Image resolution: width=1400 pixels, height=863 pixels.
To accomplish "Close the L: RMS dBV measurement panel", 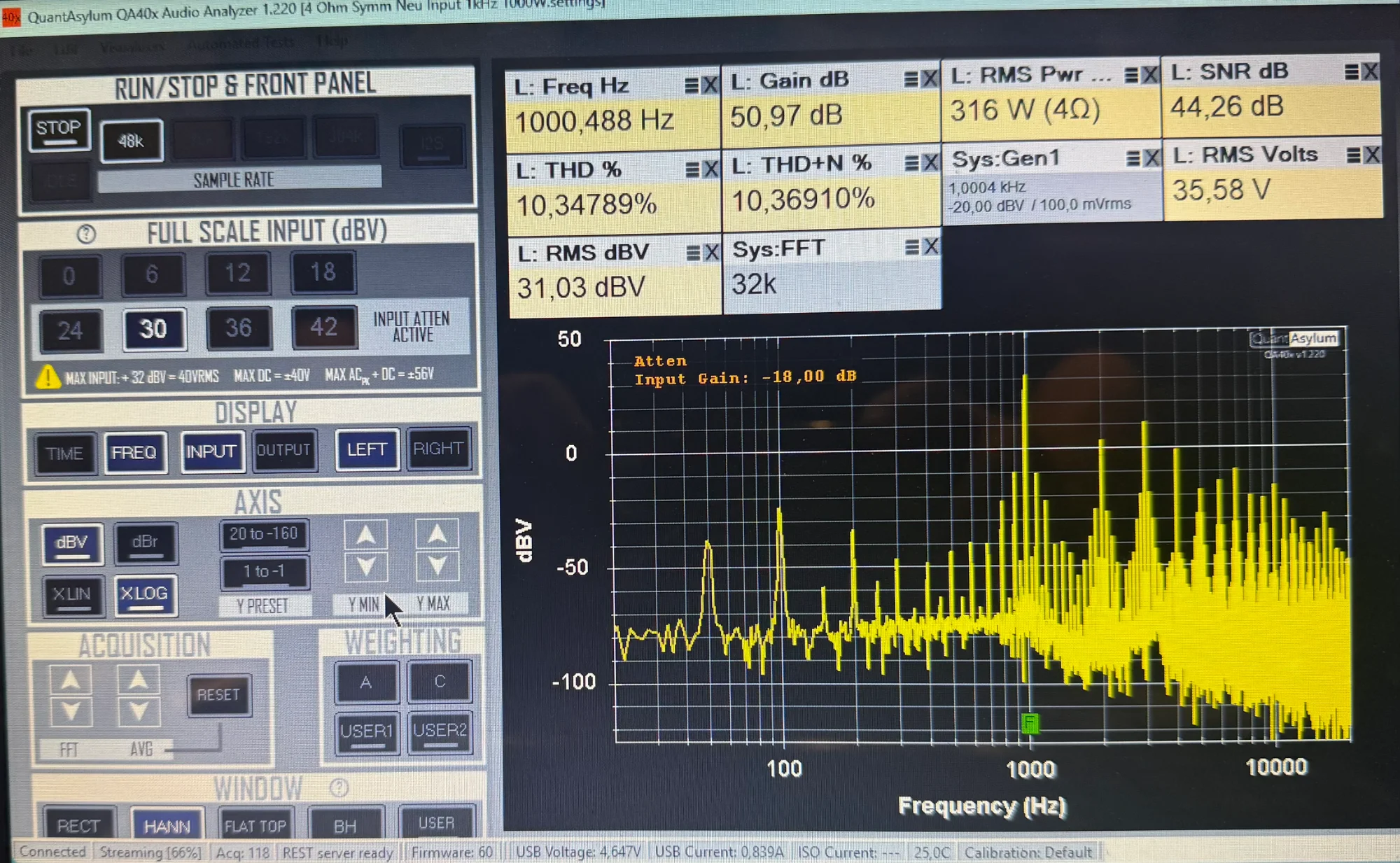I will click(712, 252).
